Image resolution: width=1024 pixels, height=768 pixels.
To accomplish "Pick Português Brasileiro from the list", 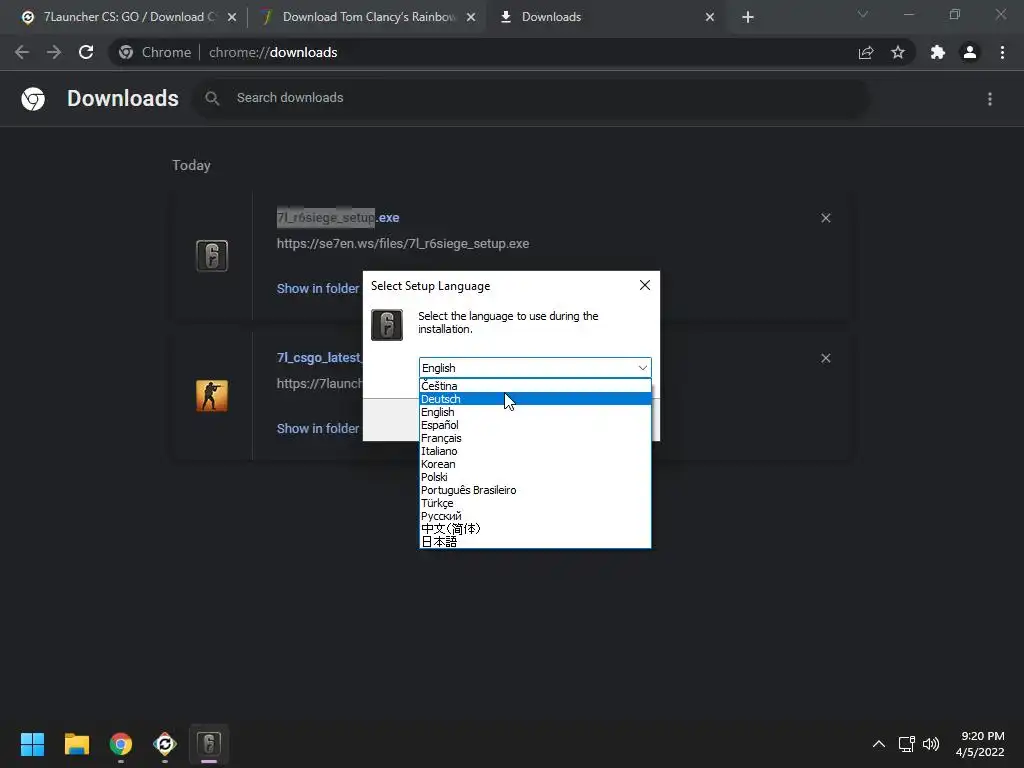I will coord(535,490).
